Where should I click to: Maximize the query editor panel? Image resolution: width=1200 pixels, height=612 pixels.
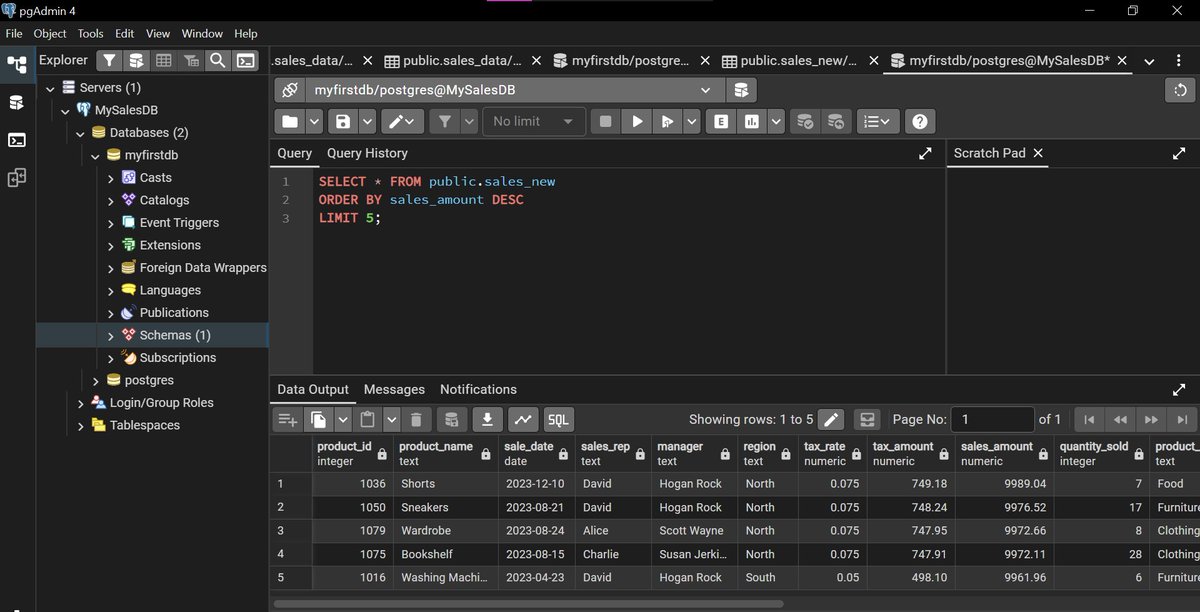(925, 153)
